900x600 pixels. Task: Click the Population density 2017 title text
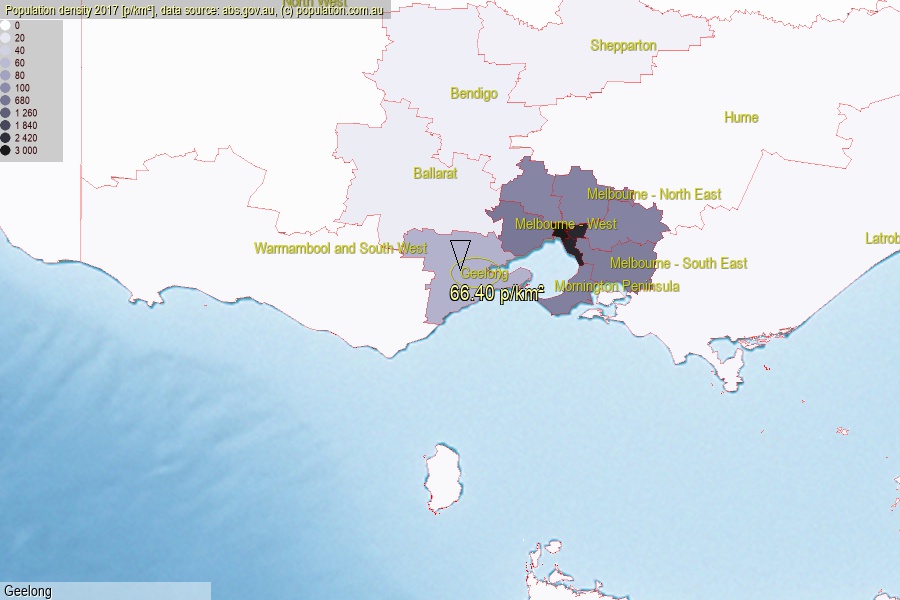[195, 10]
